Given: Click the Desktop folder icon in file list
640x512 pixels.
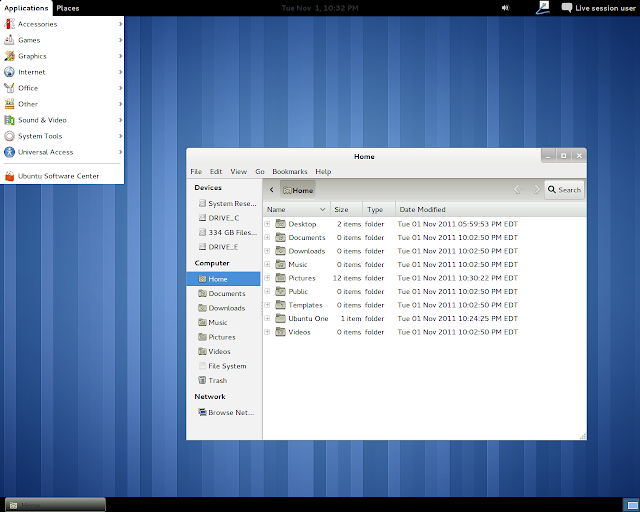Looking at the screenshot, I should point(280,224).
